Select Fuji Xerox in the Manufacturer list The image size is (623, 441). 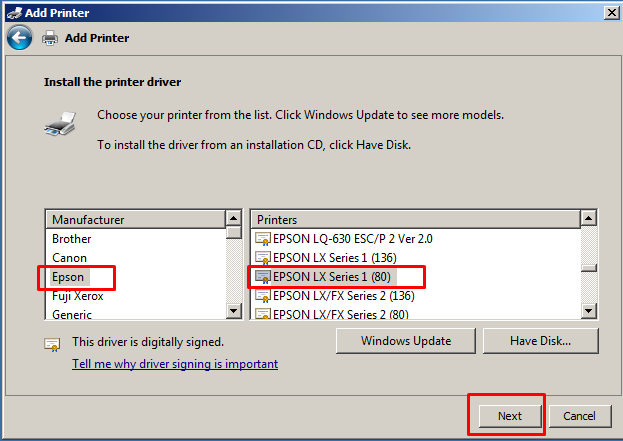coord(77,296)
